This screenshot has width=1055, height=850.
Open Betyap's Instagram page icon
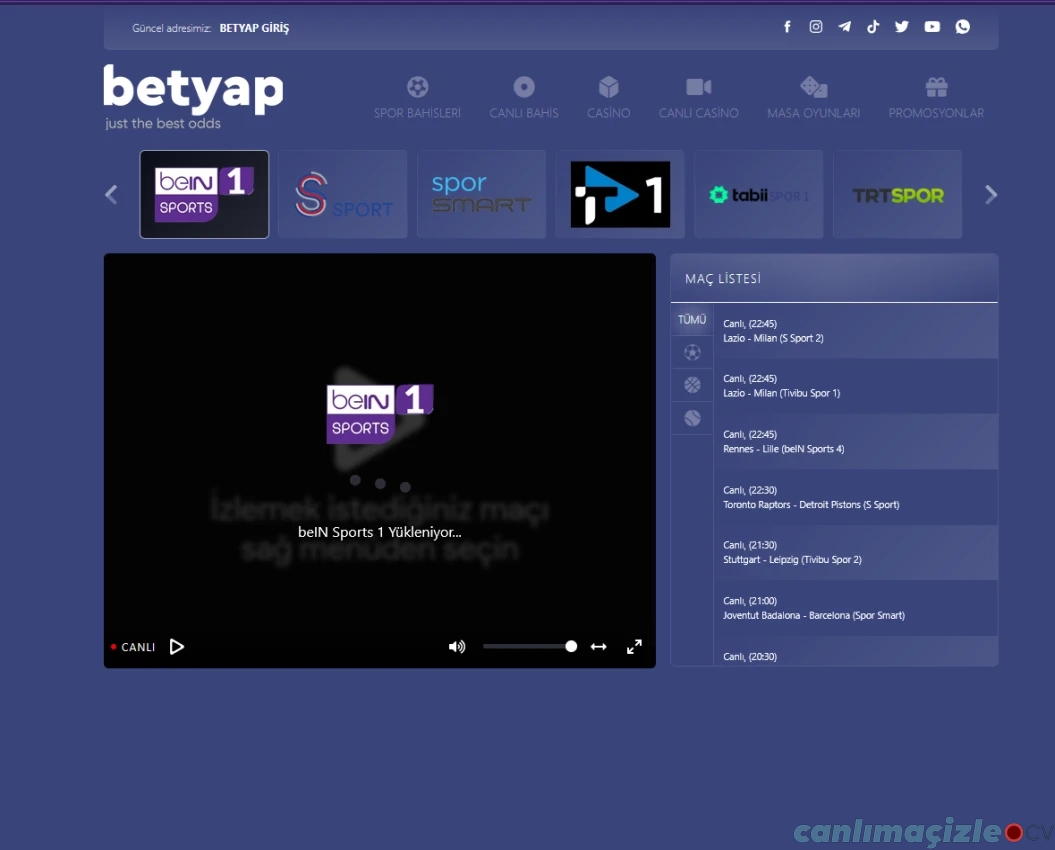(816, 27)
